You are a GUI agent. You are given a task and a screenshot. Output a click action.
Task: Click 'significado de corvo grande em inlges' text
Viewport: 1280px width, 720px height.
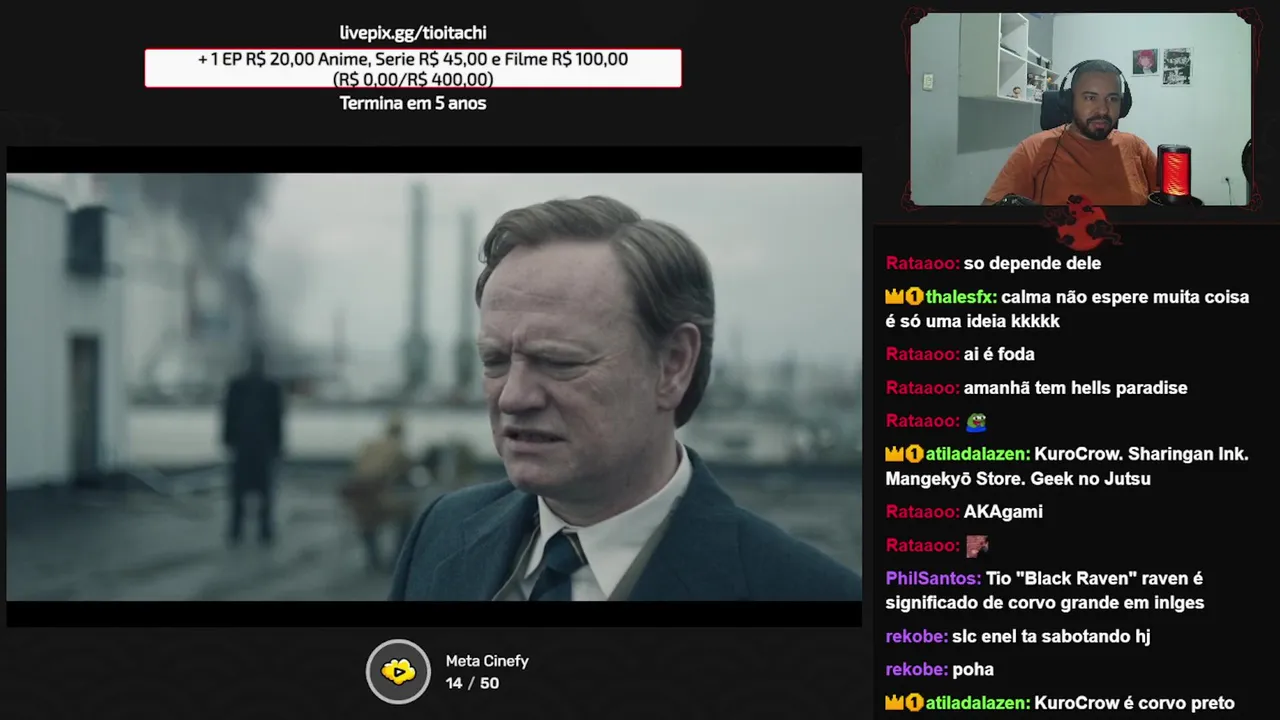click(x=1045, y=603)
